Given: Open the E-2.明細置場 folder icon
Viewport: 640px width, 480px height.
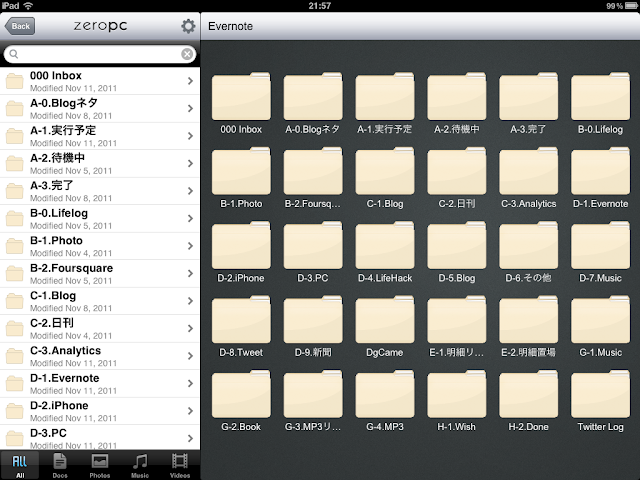Looking at the screenshot, I should click(529, 320).
